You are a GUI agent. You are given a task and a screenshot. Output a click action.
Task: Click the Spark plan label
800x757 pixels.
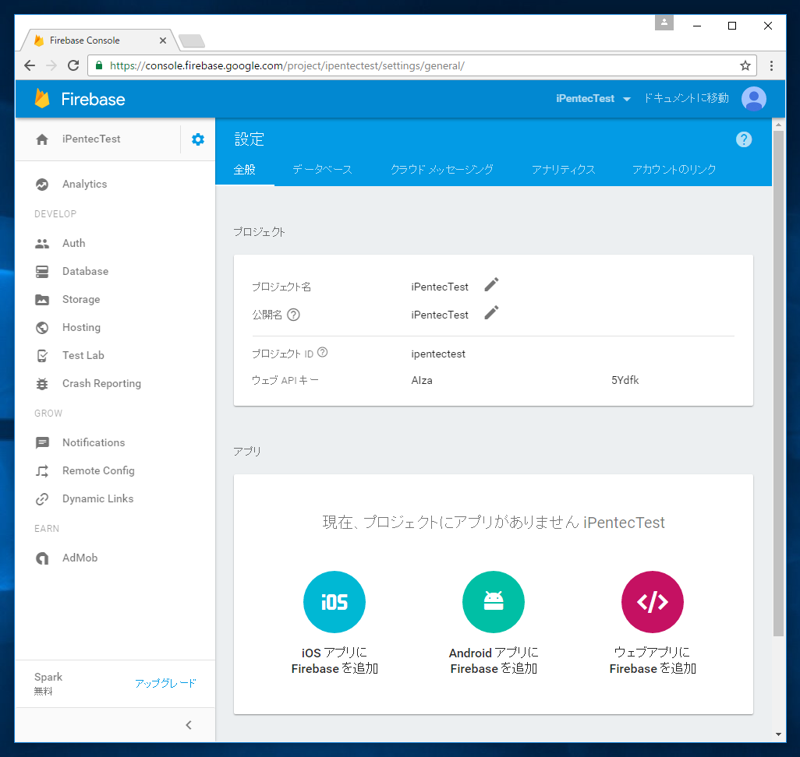pos(48,677)
